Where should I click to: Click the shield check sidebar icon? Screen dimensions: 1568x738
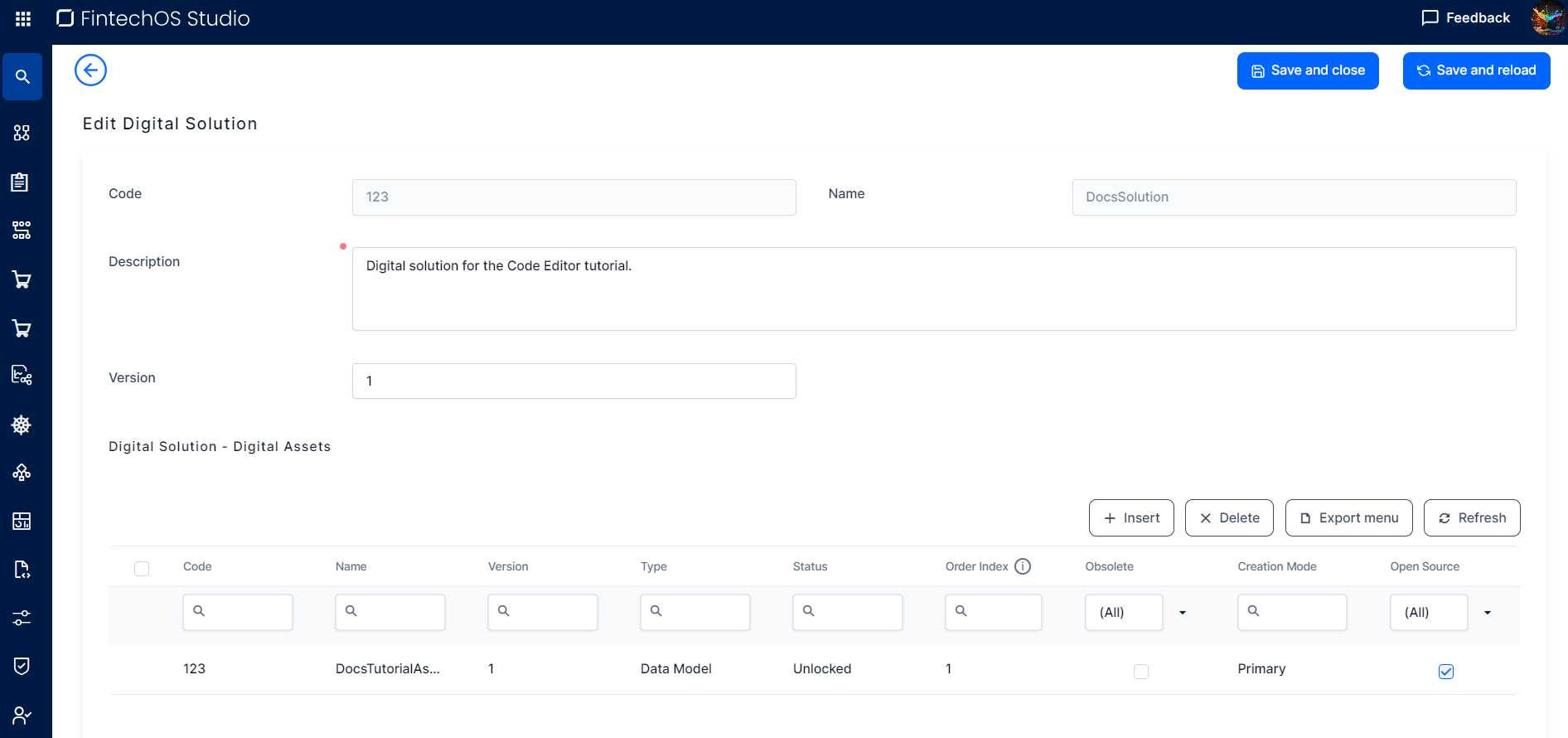22,666
